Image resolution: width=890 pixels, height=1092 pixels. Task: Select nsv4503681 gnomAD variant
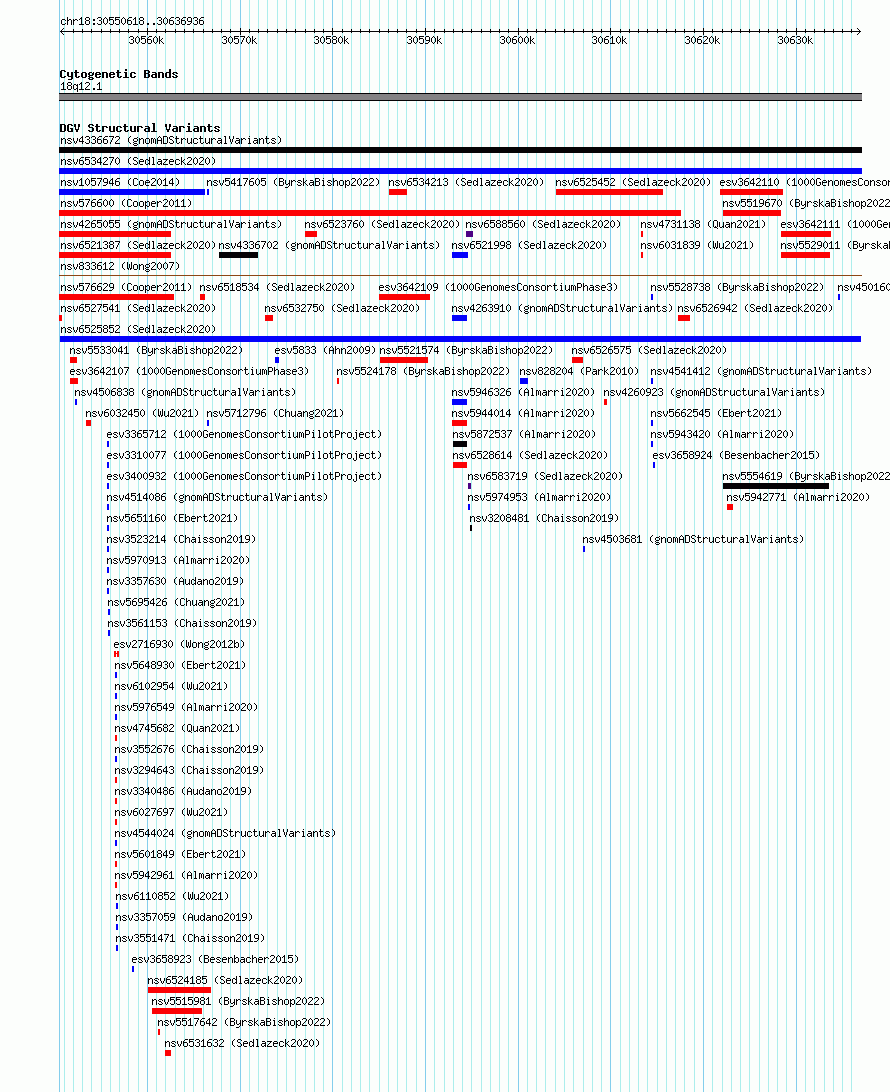(694, 538)
